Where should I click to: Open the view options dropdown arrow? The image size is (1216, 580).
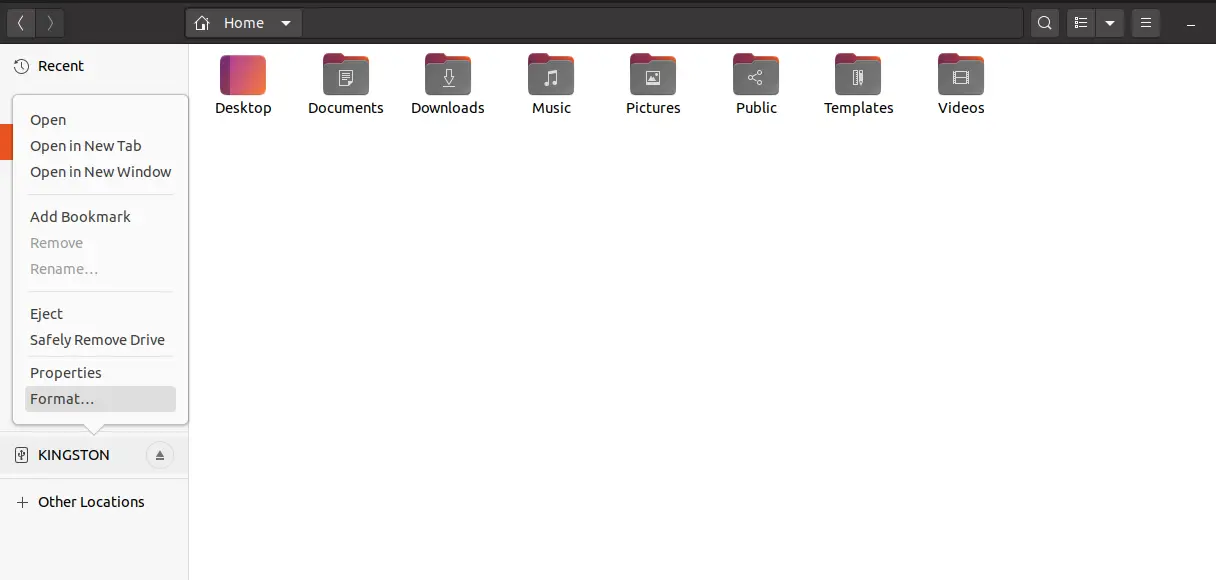tap(1110, 22)
